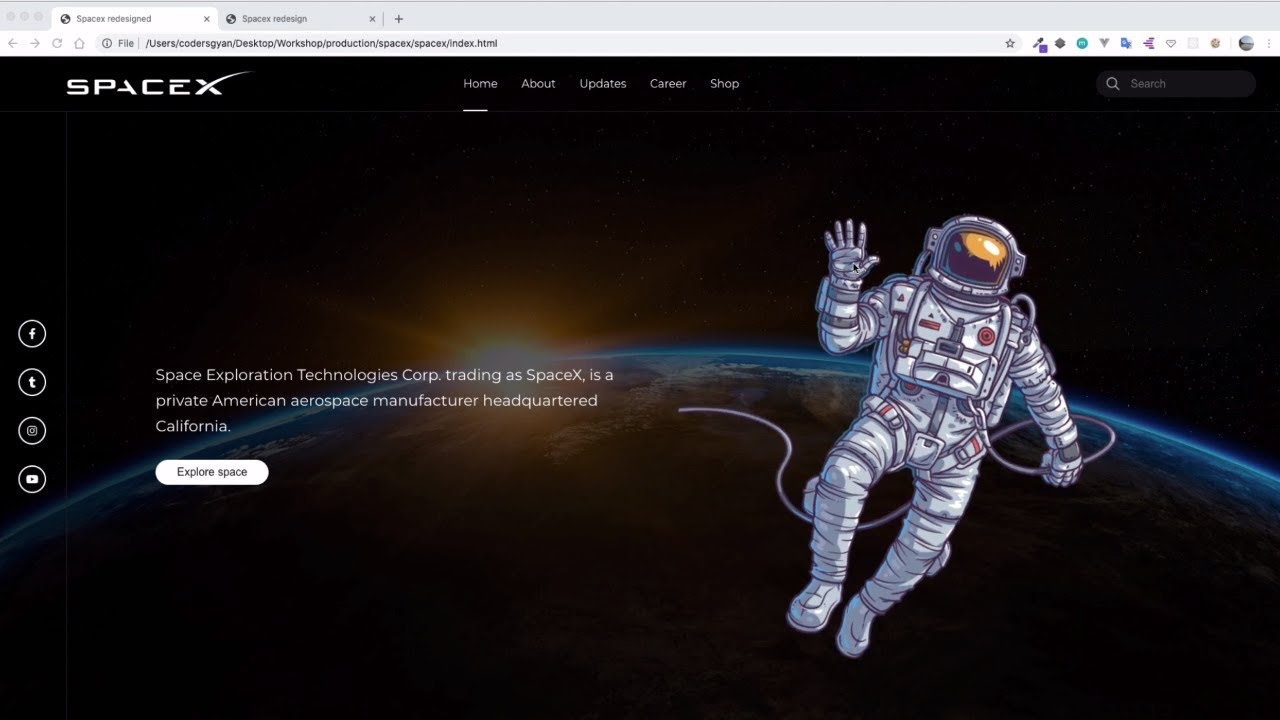
Task: Open the Google Translate extension
Action: pyautogui.click(x=1126, y=44)
